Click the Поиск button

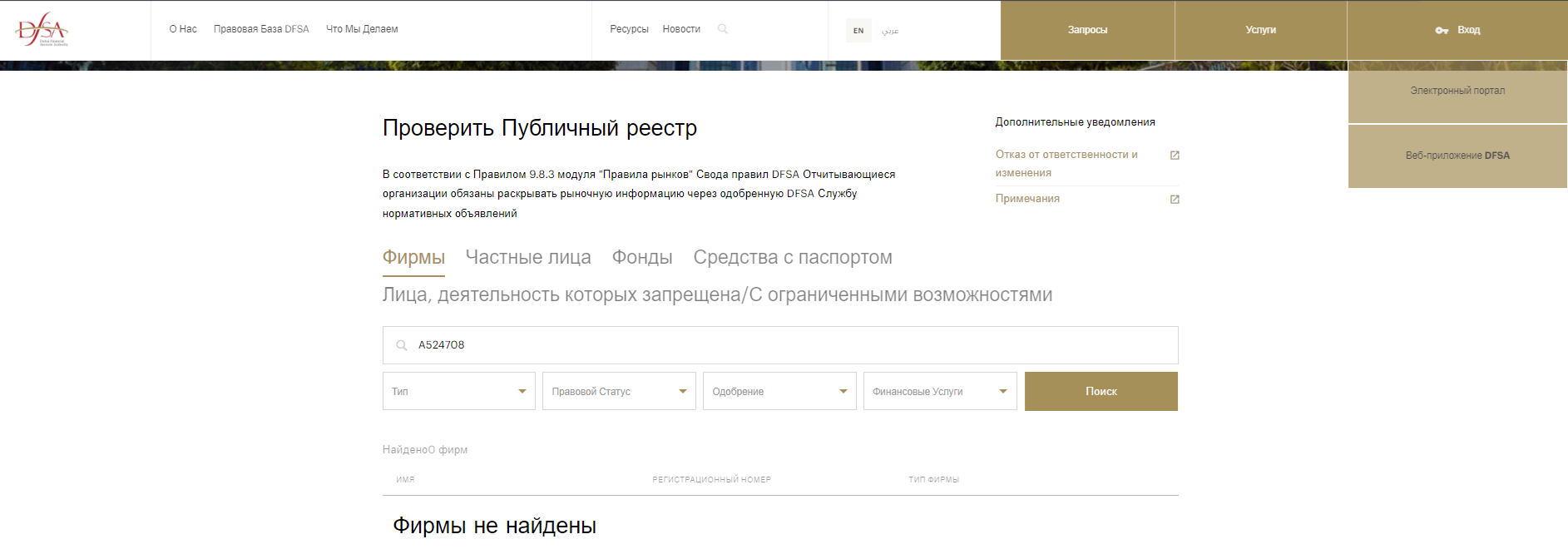1101,391
